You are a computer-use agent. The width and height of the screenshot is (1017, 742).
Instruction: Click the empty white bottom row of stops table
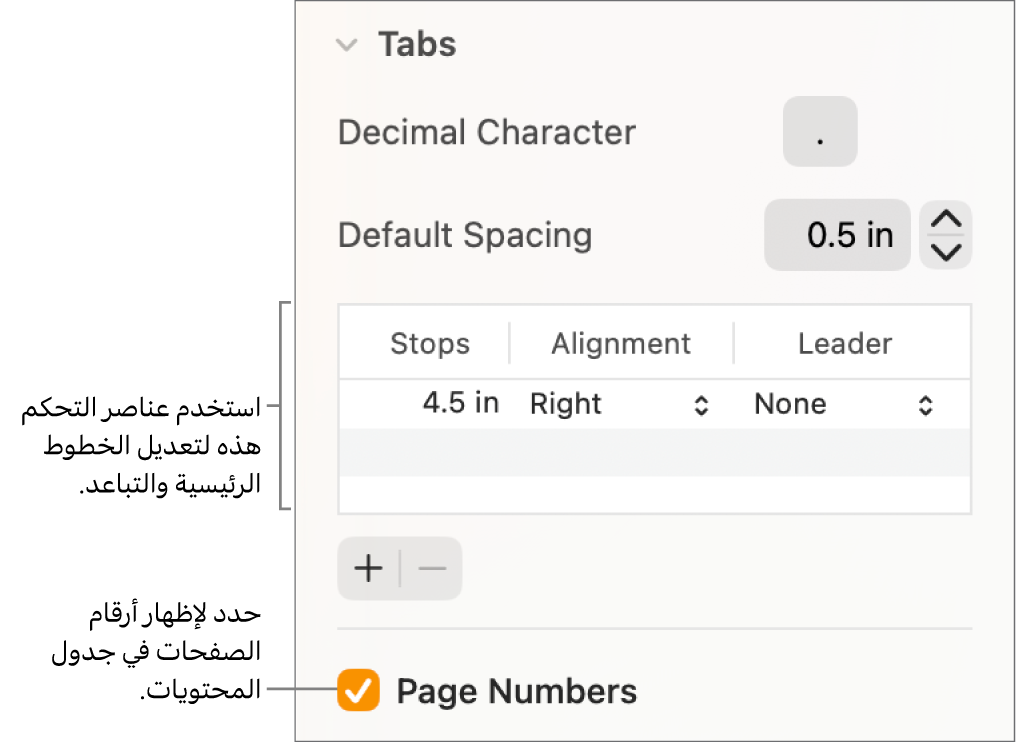[654, 494]
